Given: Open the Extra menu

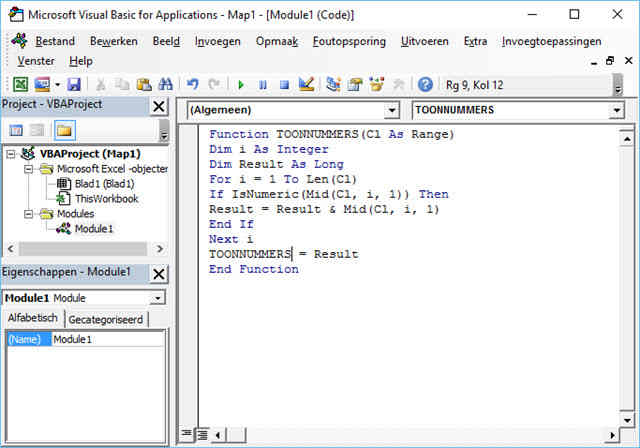Looking at the screenshot, I should [x=476, y=41].
